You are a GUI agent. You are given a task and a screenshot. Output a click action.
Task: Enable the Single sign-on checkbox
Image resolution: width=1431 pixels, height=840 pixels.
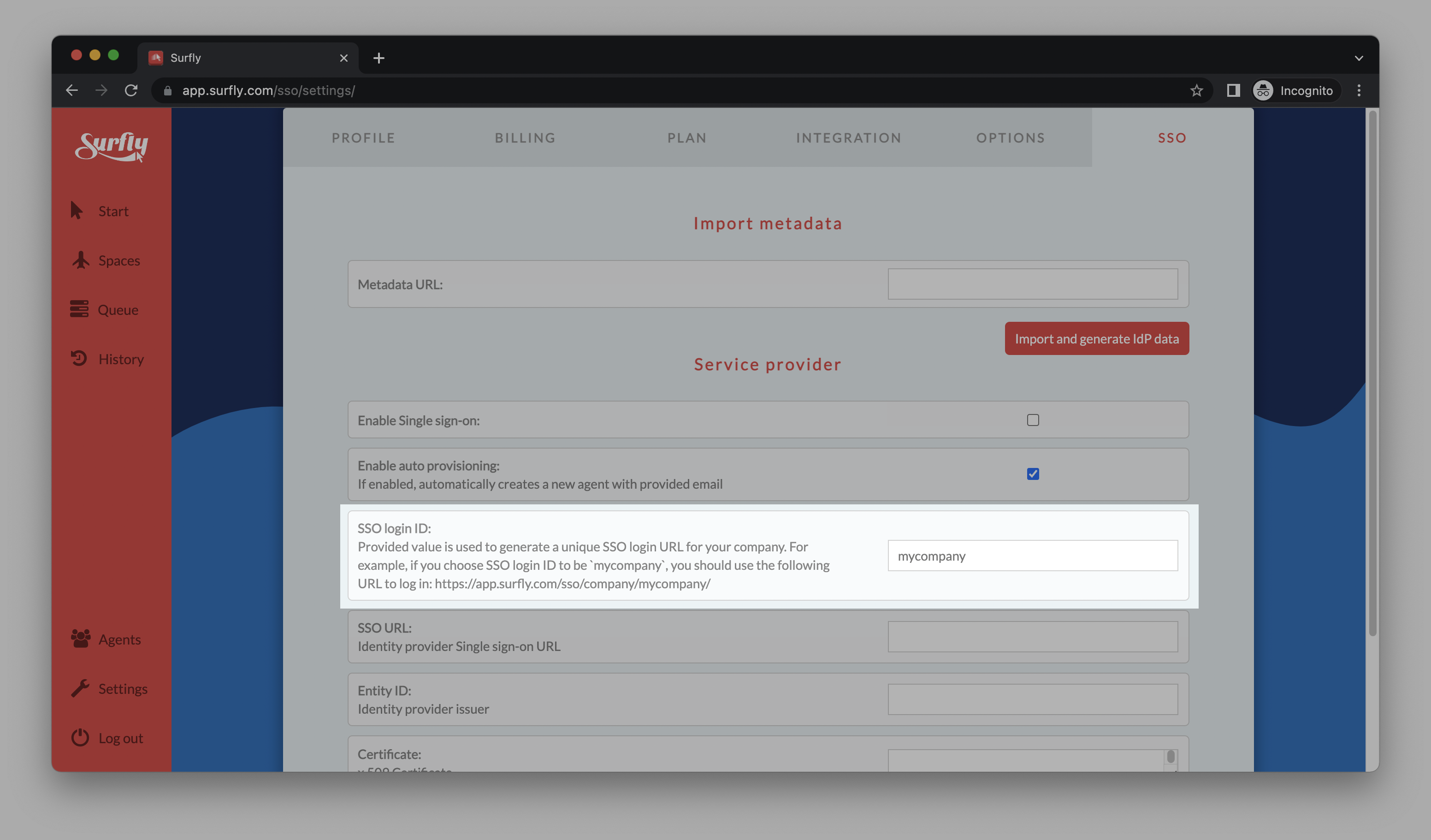tap(1032, 420)
